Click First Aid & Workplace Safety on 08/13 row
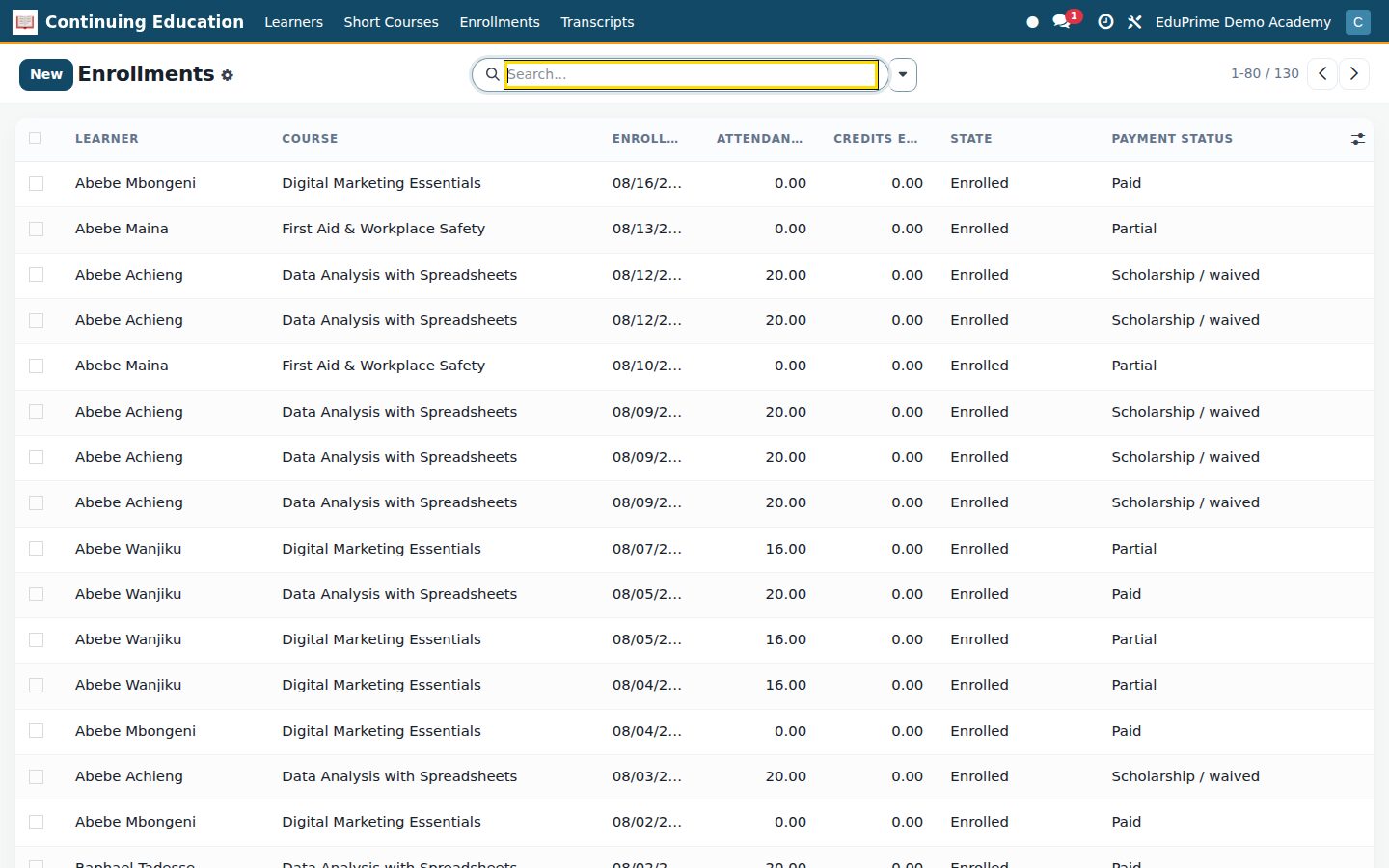Image resolution: width=1389 pixels, height=868 pixels. click(x=383, y=229)
